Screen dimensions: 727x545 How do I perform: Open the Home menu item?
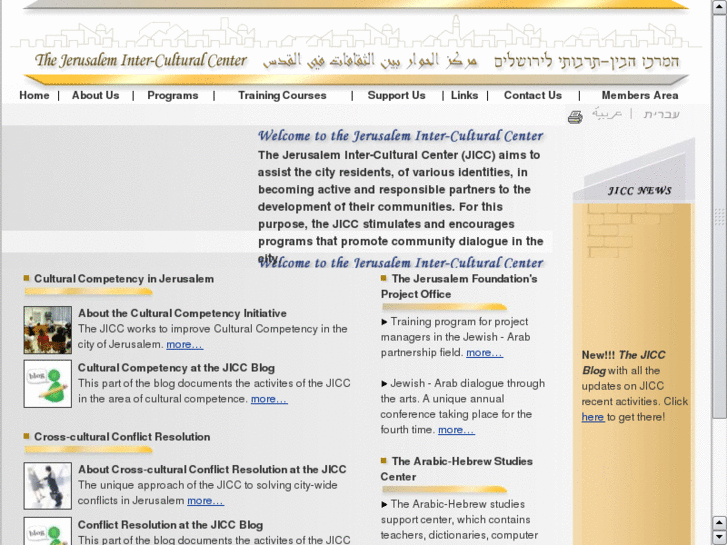34,95
